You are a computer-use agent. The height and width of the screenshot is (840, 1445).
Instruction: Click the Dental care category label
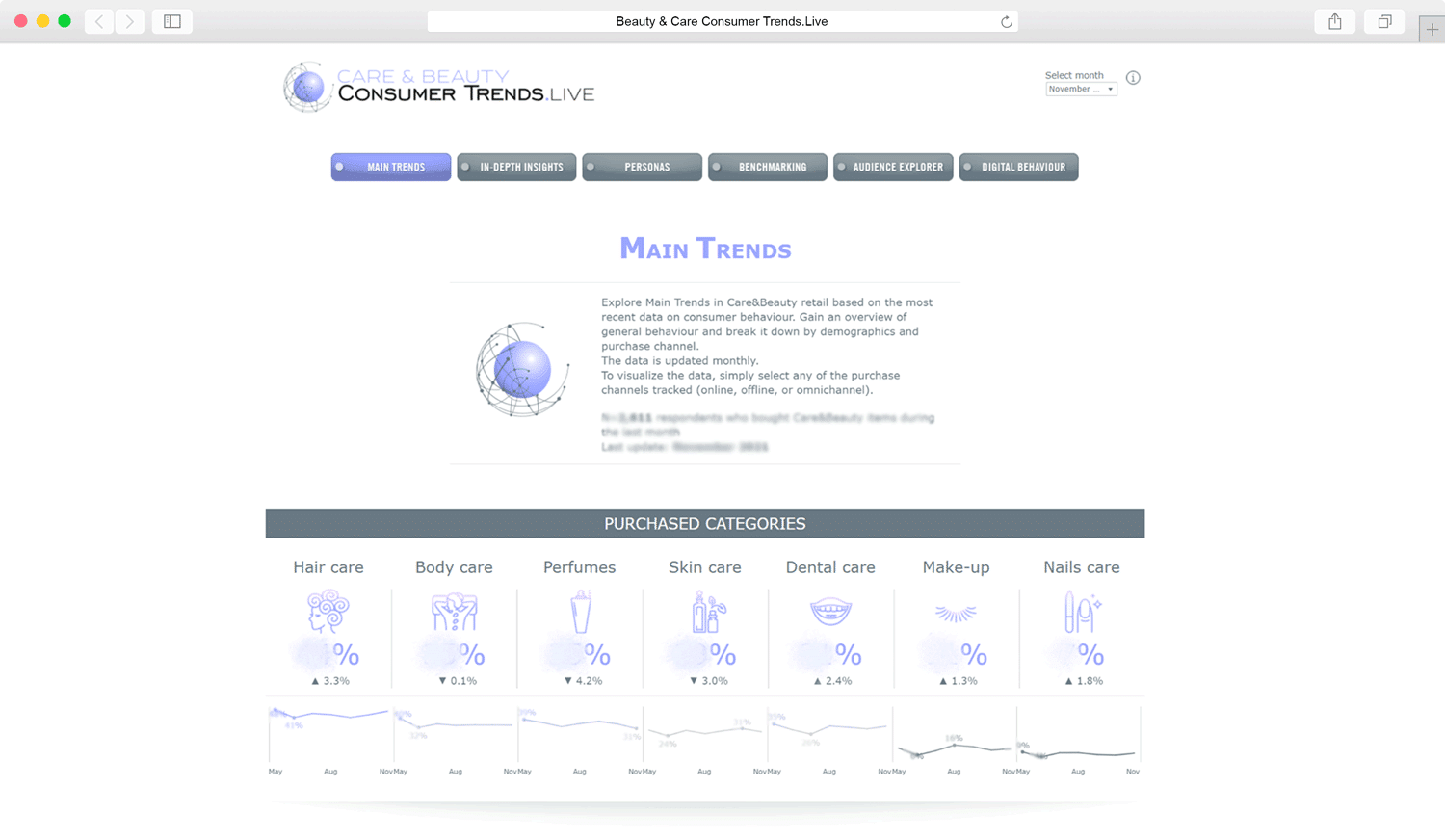point(830,567)
